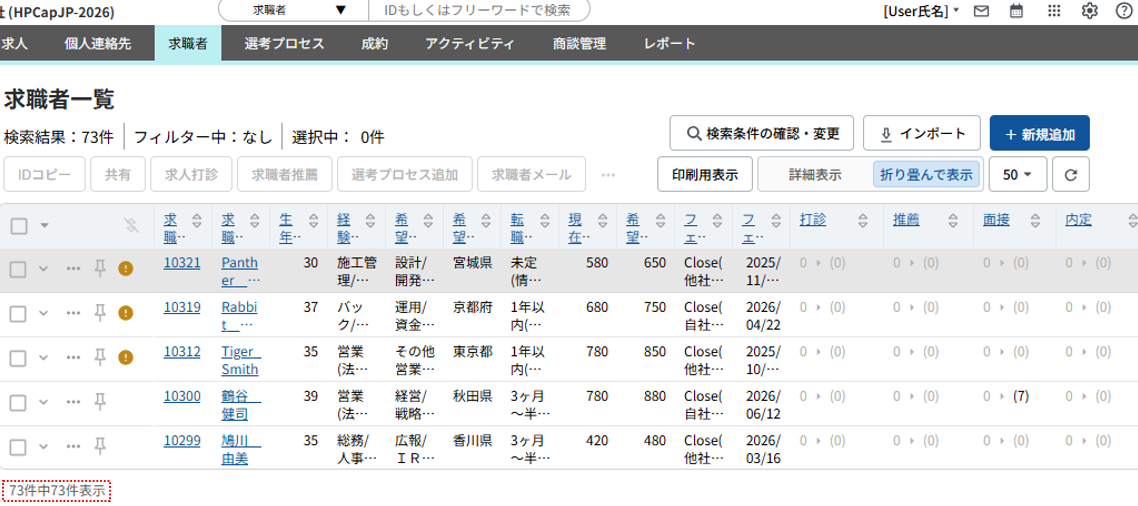Open the settings gear icon
The height and width of the screenshot is (506, 1138).
point(1090,11)
